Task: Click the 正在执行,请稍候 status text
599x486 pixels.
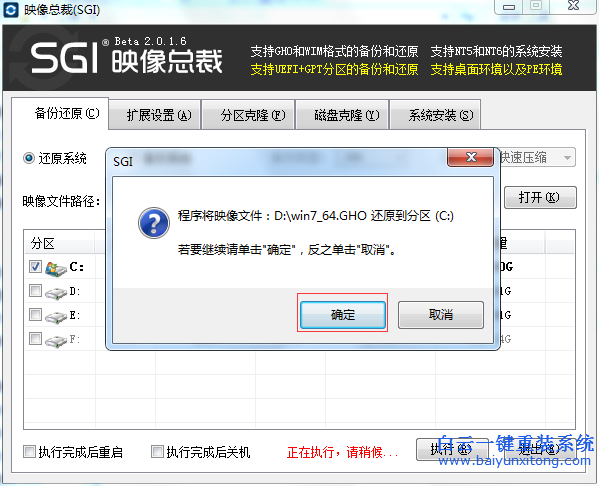Action: 342,453
